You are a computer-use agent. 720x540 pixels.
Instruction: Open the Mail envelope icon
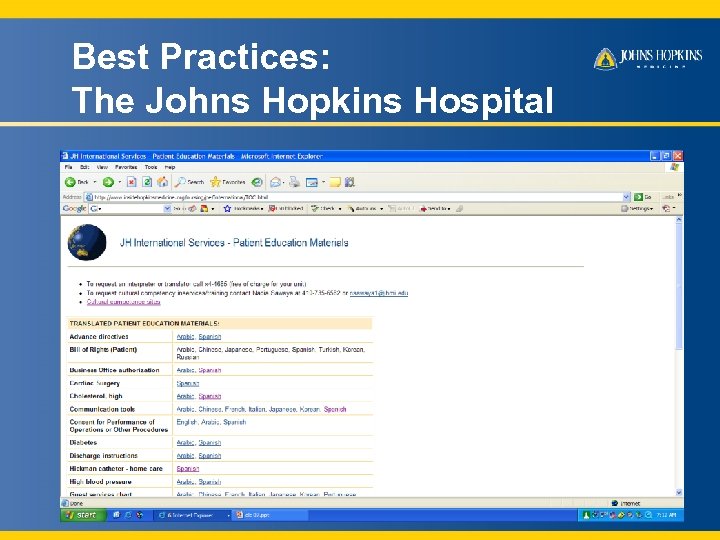276,182
